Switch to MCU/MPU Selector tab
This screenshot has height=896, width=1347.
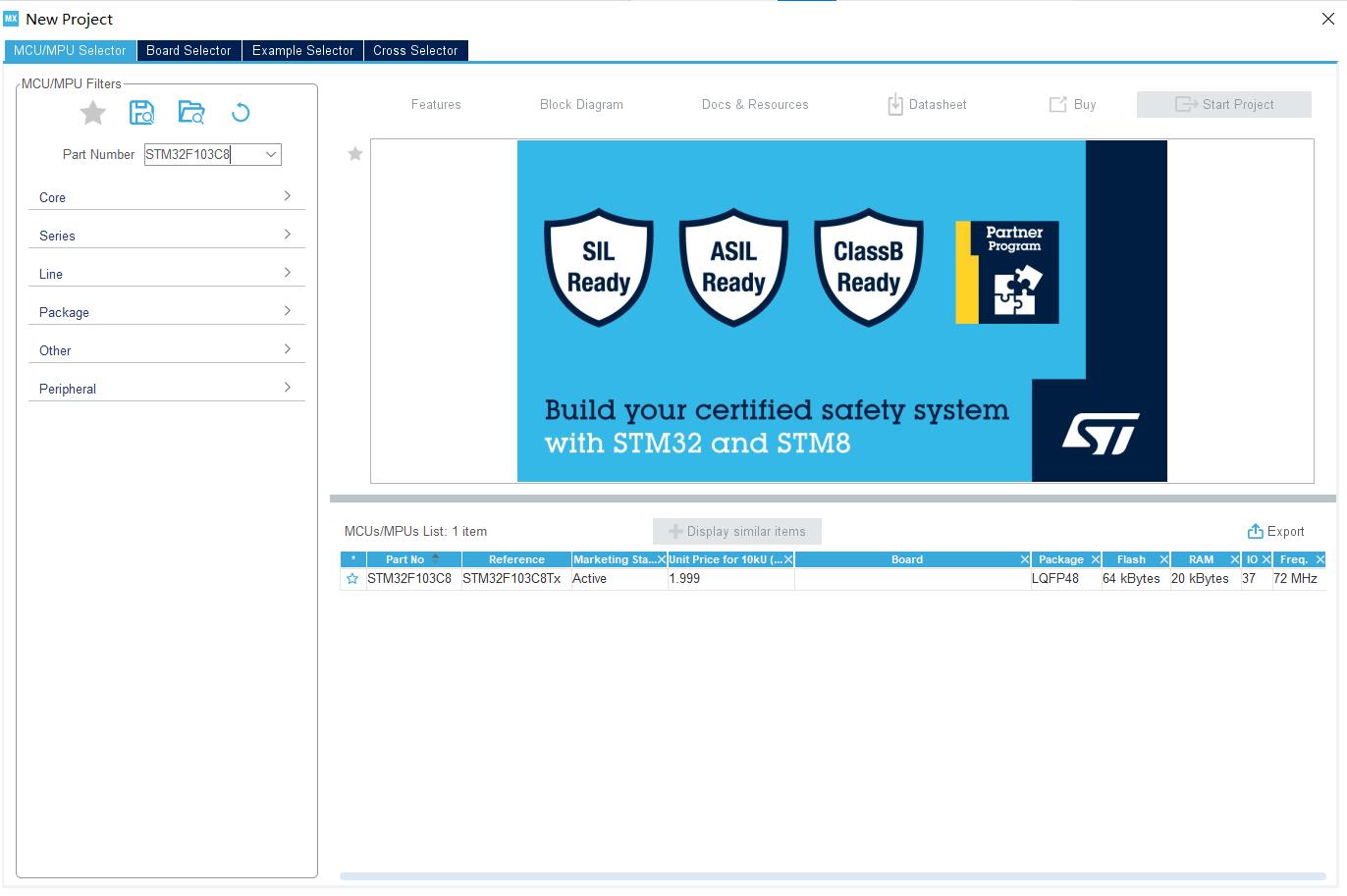[x=70, y=50]
